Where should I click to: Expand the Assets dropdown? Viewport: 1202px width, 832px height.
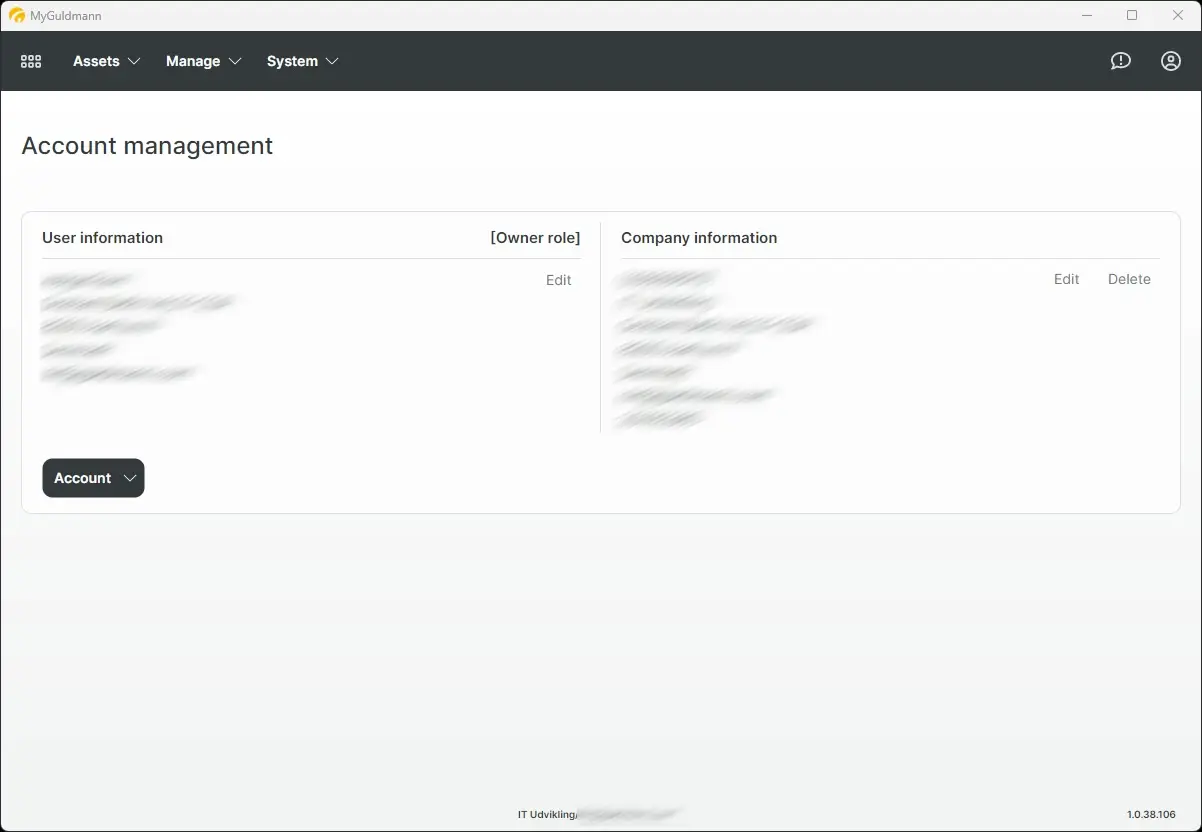pyautogui.click(x=105, y=61)
